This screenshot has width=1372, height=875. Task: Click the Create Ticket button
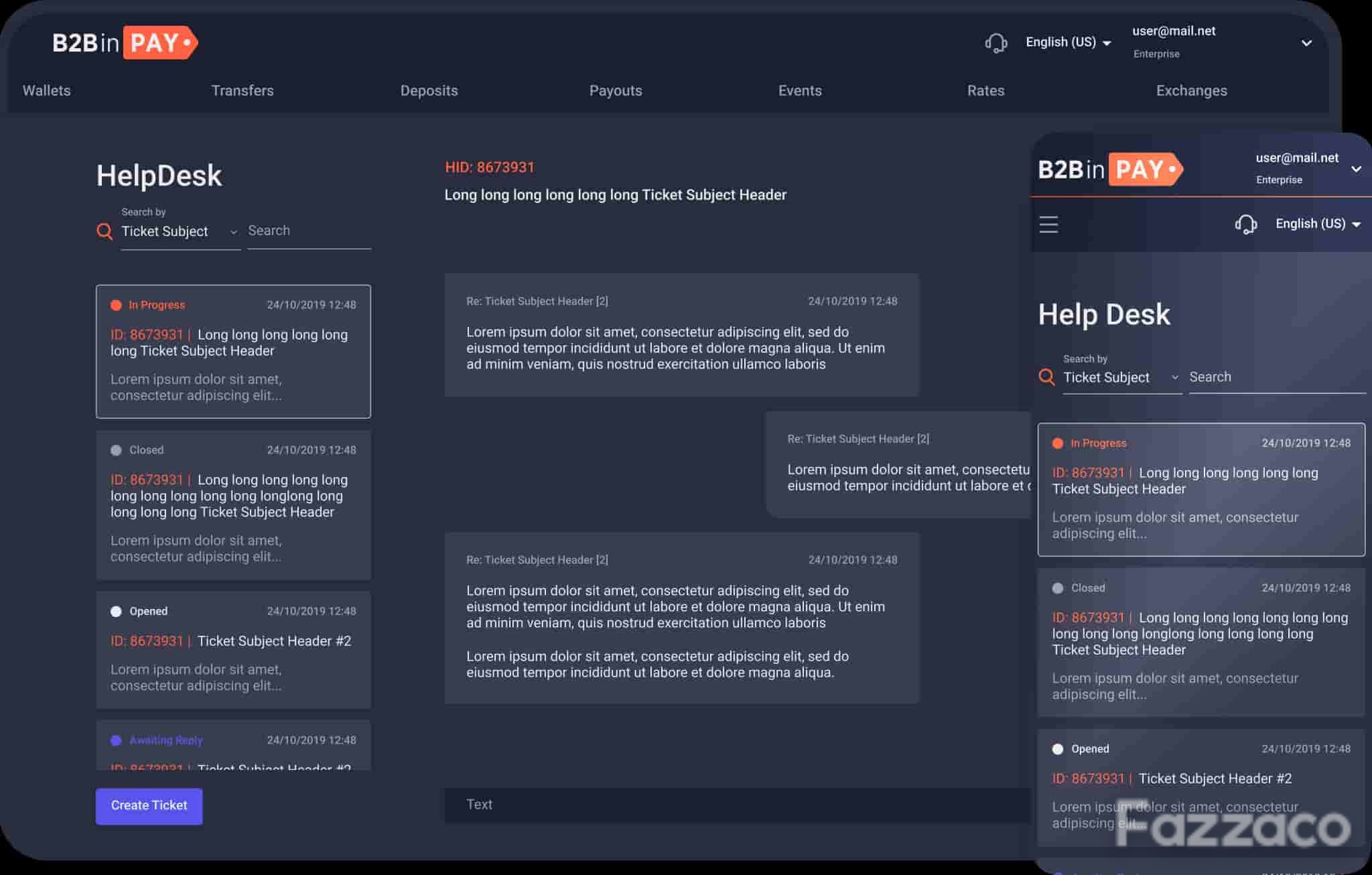pyautogui.click(x=149, y=806)
